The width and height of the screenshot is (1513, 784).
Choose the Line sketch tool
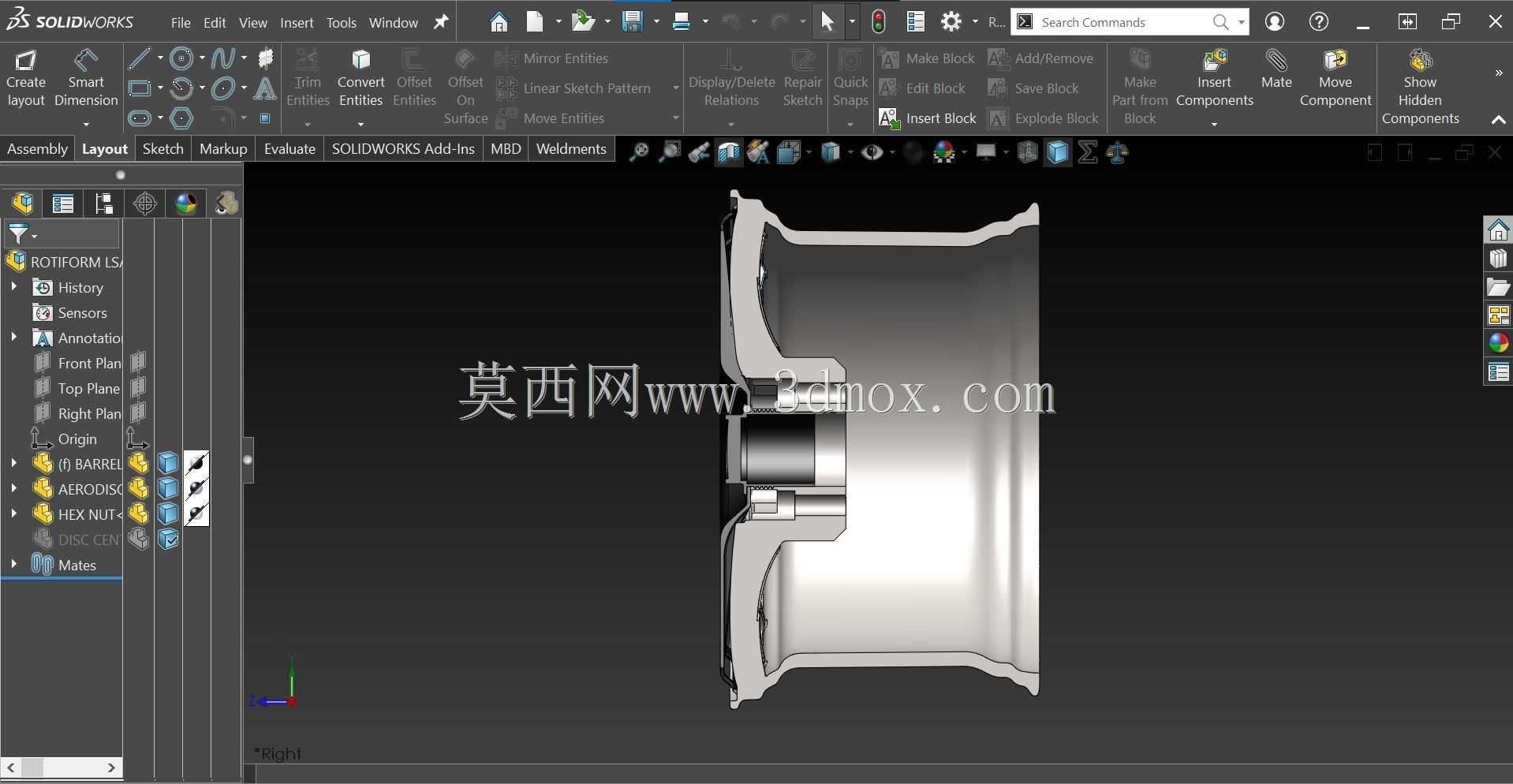[140, 58]
